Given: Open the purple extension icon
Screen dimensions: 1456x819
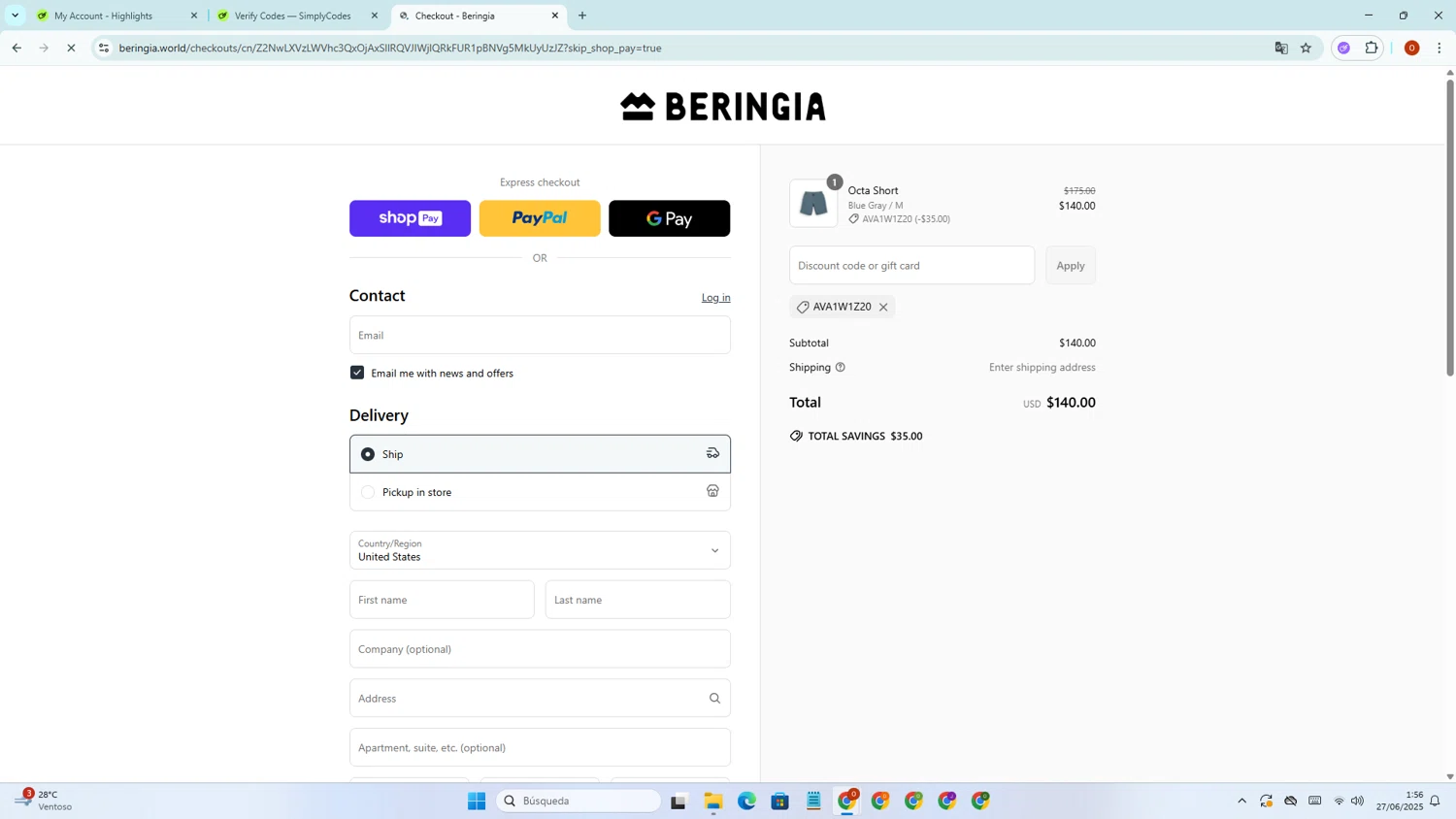Looking at the screenshot, I should point(1343,48).
